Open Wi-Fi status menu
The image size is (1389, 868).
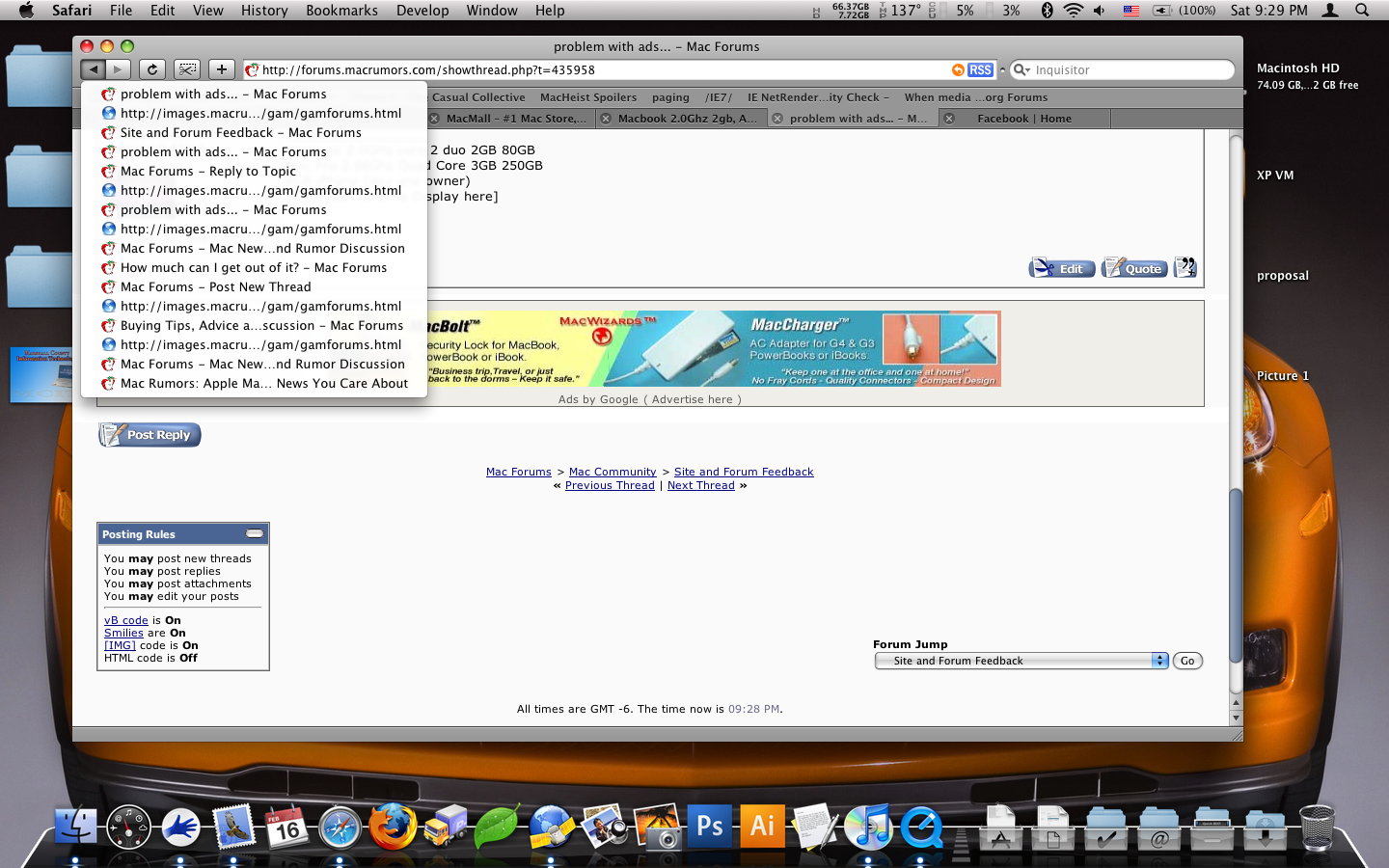coord(1074,10)
